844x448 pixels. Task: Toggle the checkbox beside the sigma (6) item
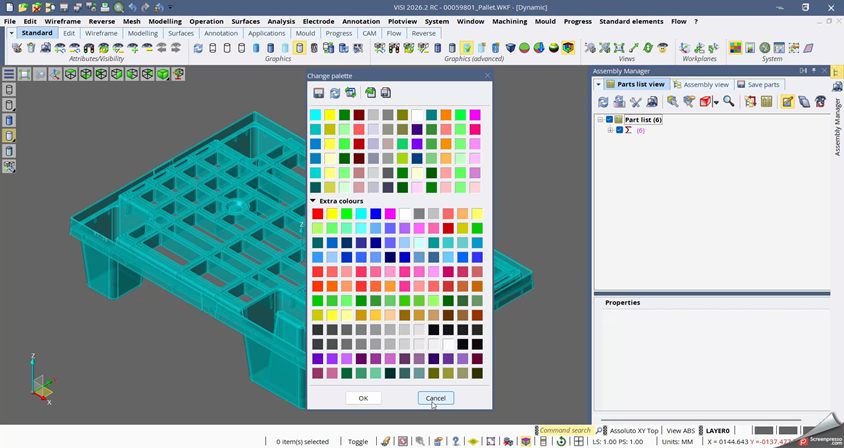pyautogui.click(x=620, y=130)
